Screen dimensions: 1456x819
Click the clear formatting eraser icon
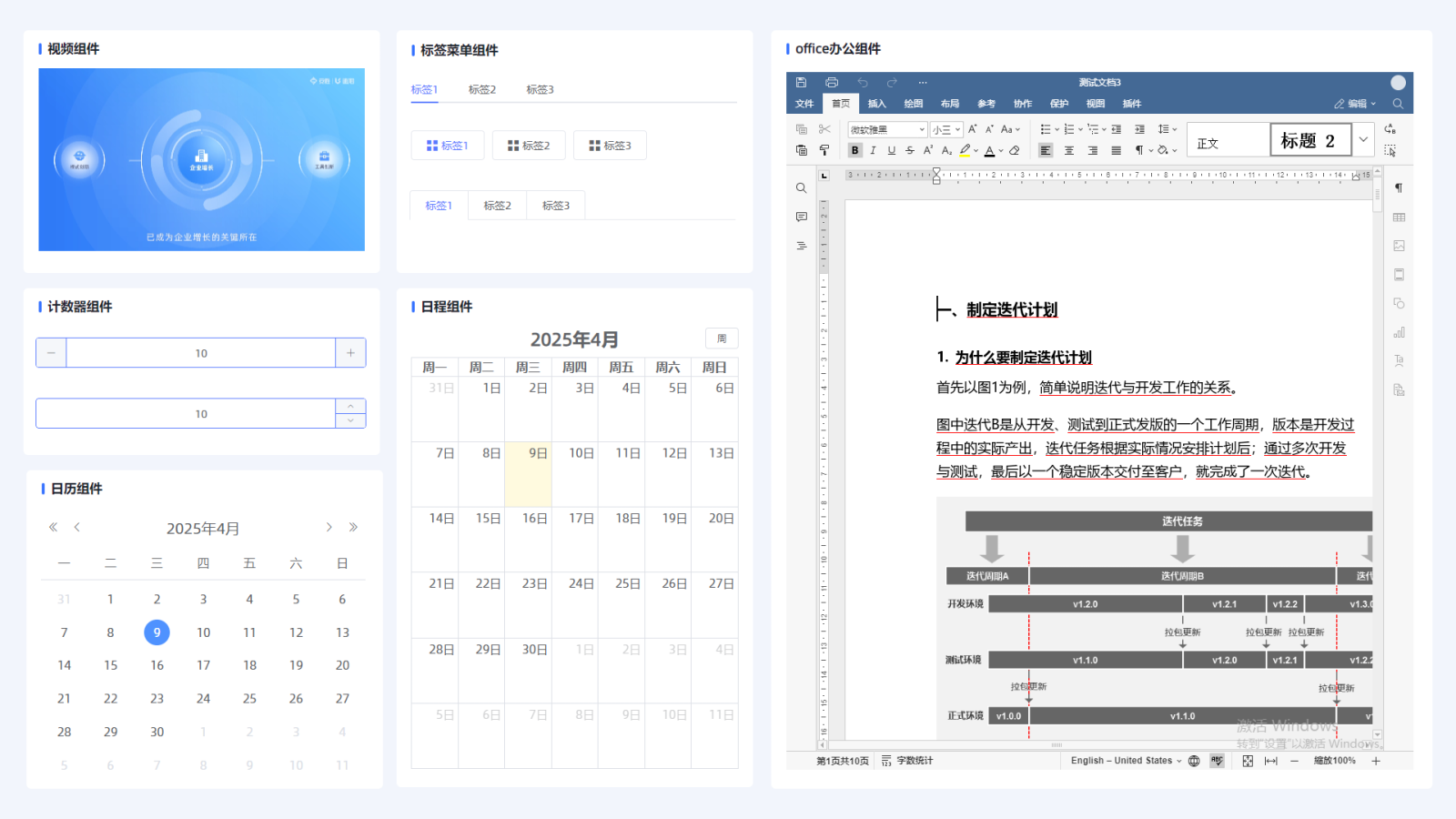coord(1015,151)
